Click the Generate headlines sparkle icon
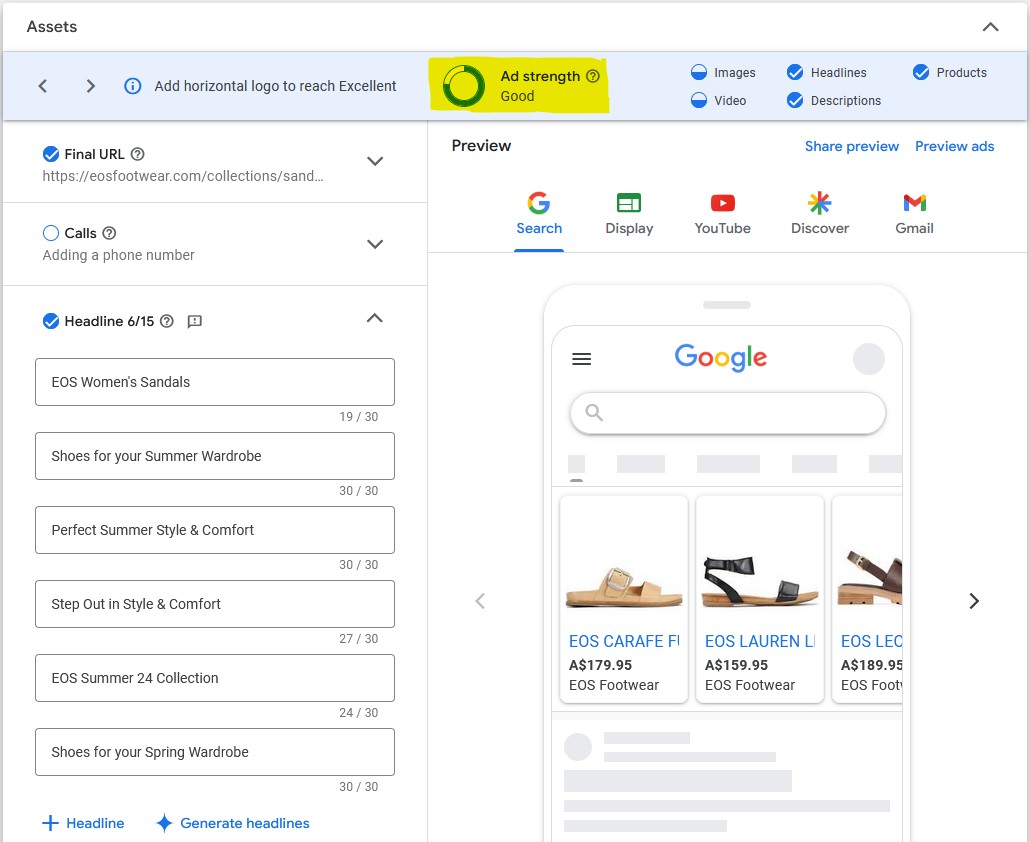 tap(164, 823)
